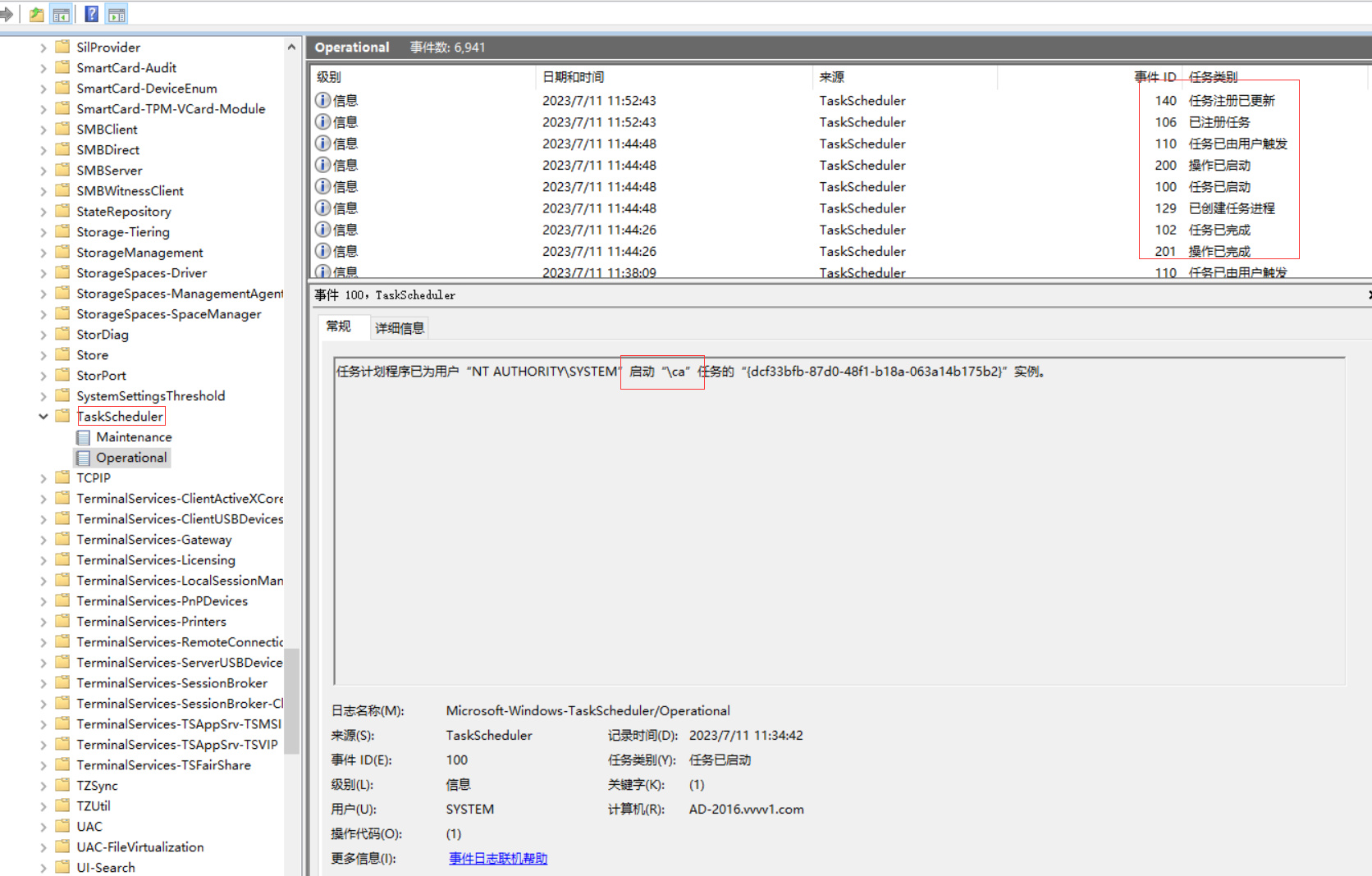The image size is (1372, 876).
Task: Collapse the TaskScheduler tree node
Action: (x=43, y=417)
